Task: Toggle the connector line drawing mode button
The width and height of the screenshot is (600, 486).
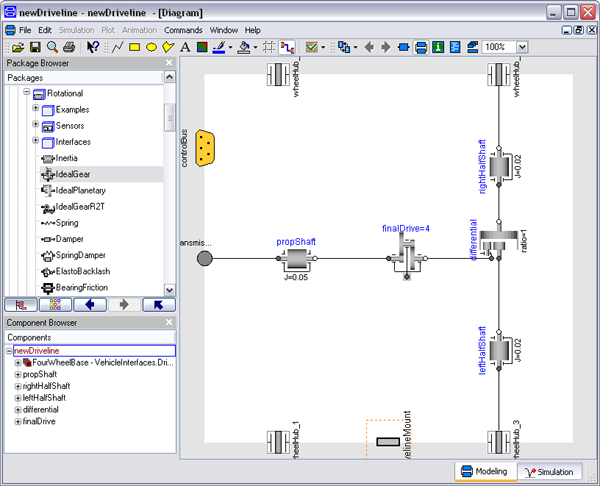Action: tap(287, 47)
